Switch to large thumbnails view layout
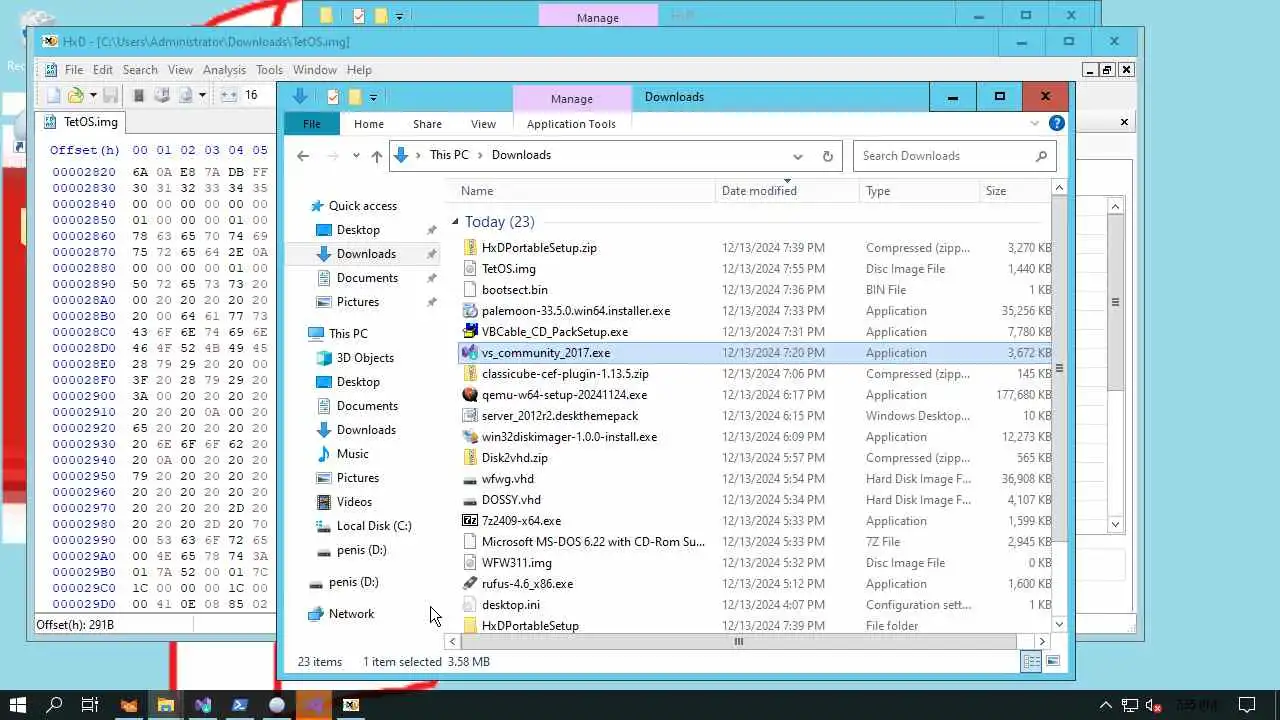 (1052, 662)
